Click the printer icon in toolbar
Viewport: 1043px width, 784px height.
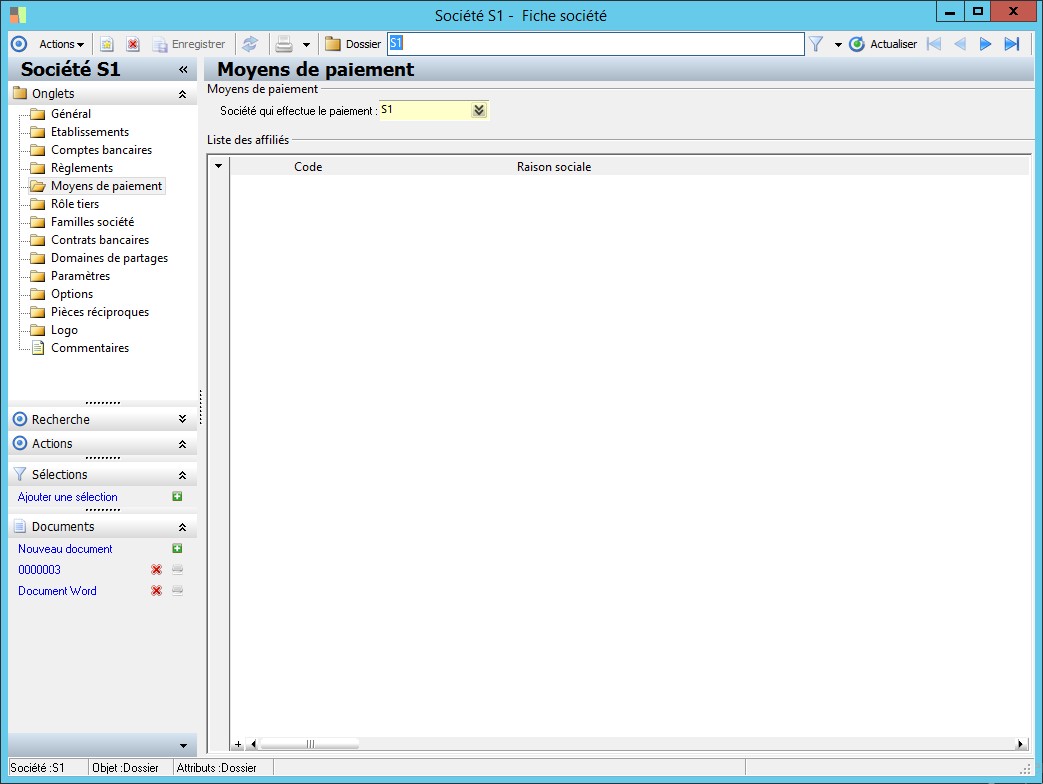284,44
